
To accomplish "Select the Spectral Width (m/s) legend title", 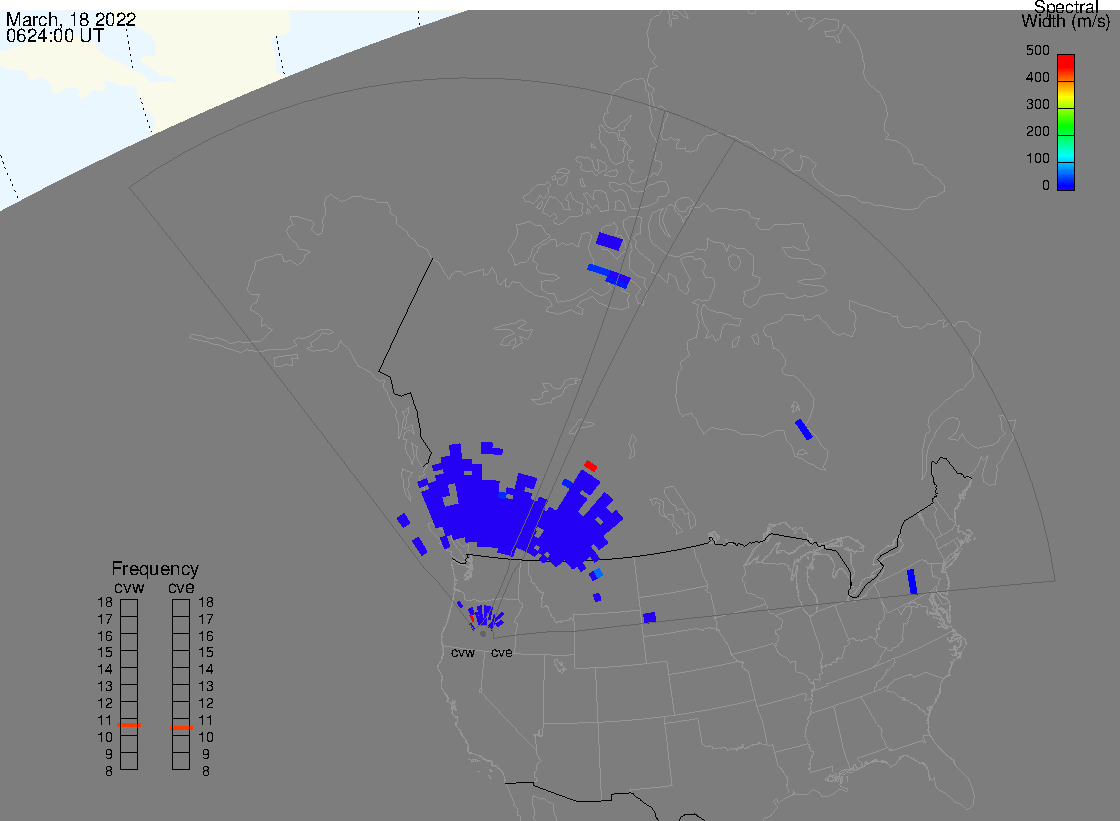I will point(1065,14).
